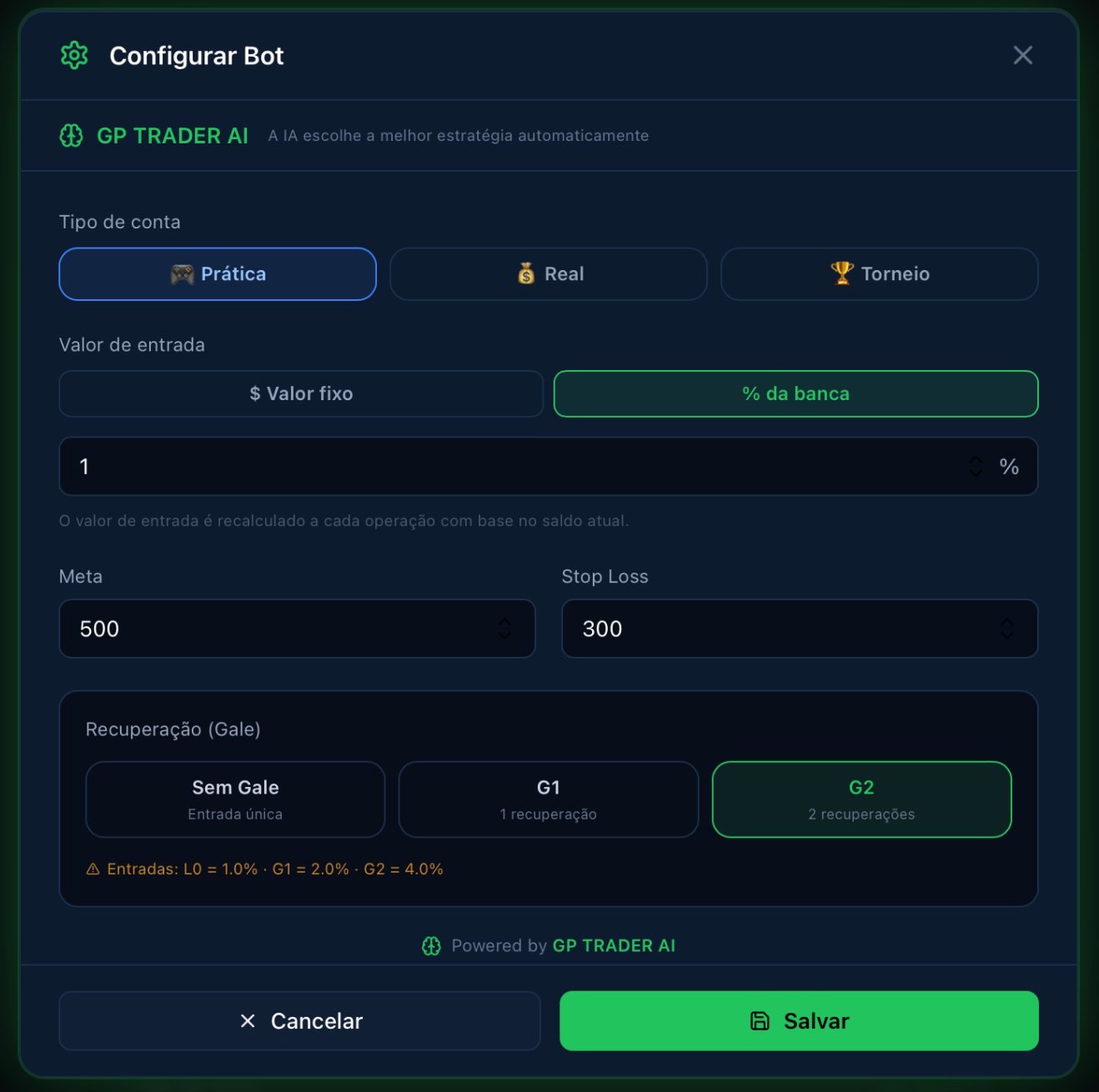This screenshot has width=1099, height=1092.
Task: Decrease the Stop Loss value with its stepper
Action: pyautogui.click(x=1006, y=635)
